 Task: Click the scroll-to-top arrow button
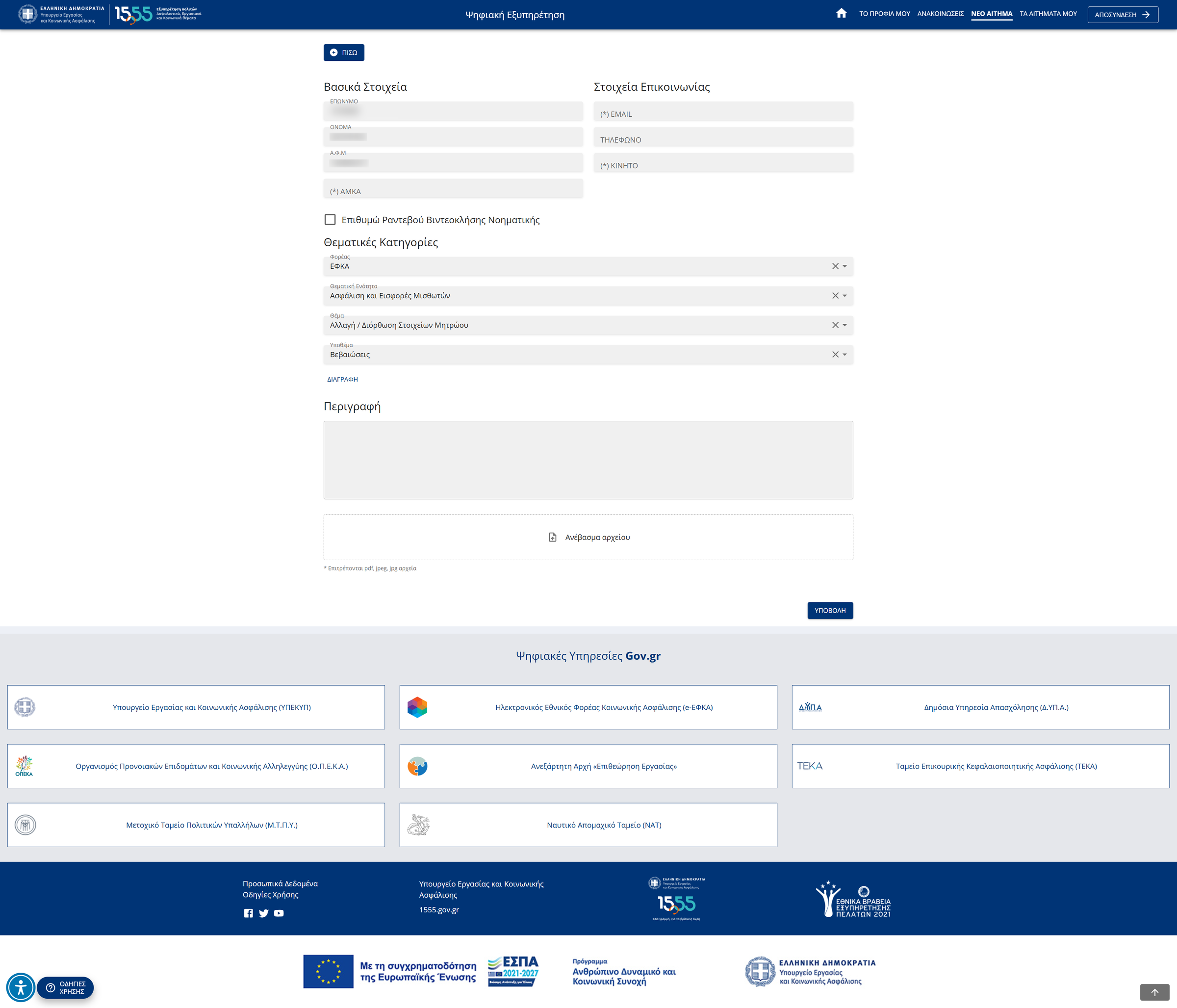[x=1154, y=992]
